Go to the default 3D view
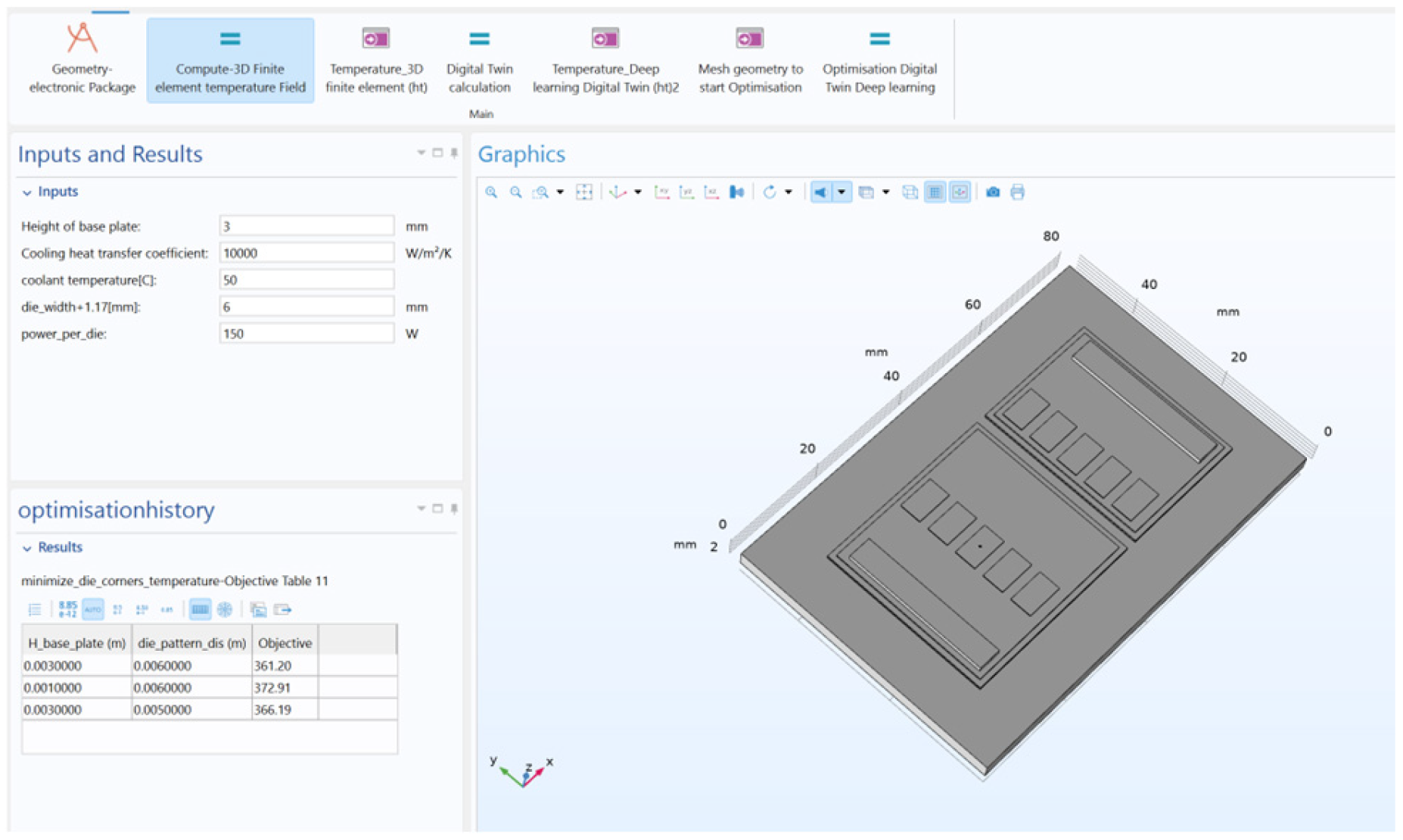 click(x=618, y=192)
